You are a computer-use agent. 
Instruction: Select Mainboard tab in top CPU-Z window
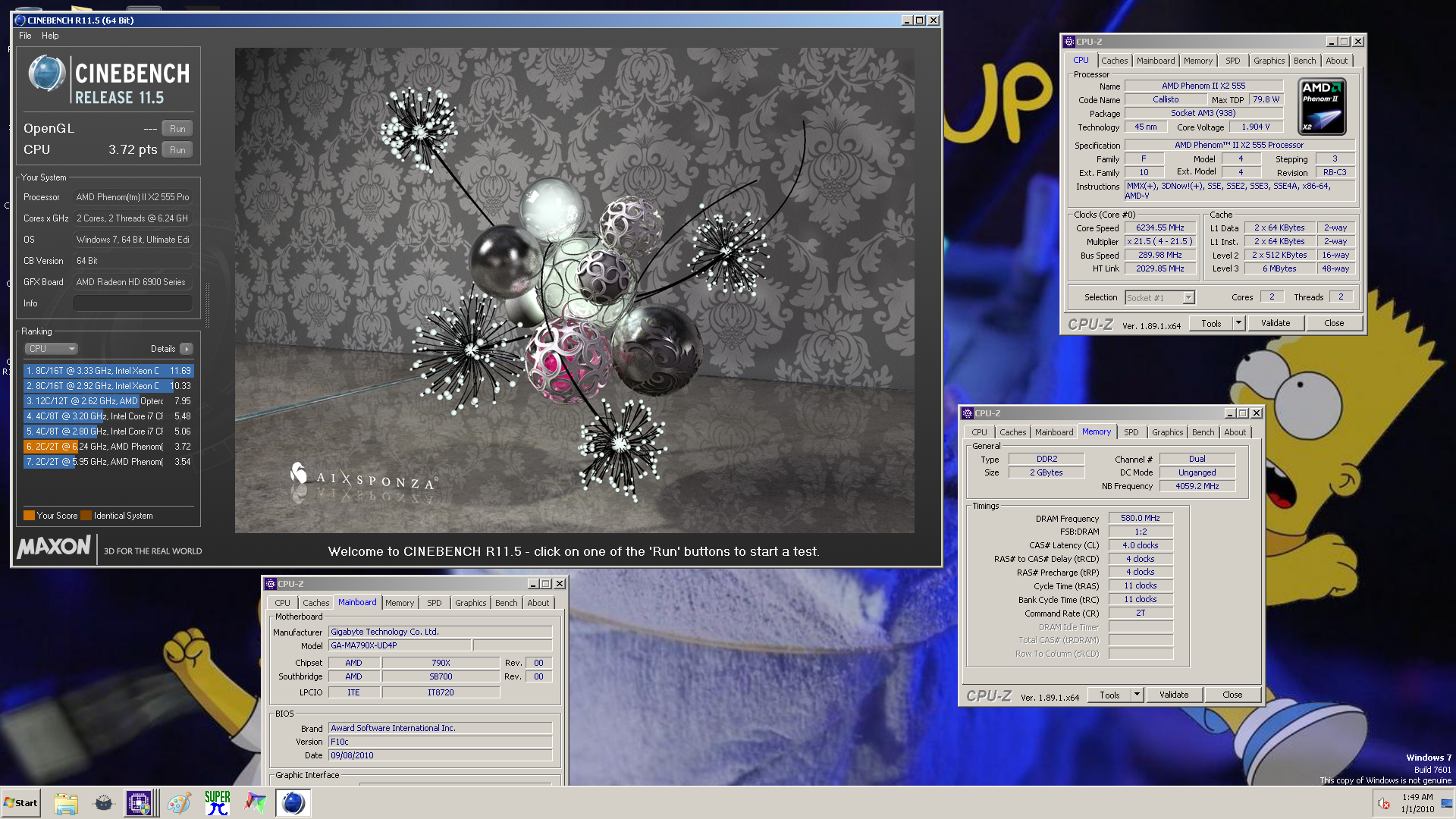1156,61
